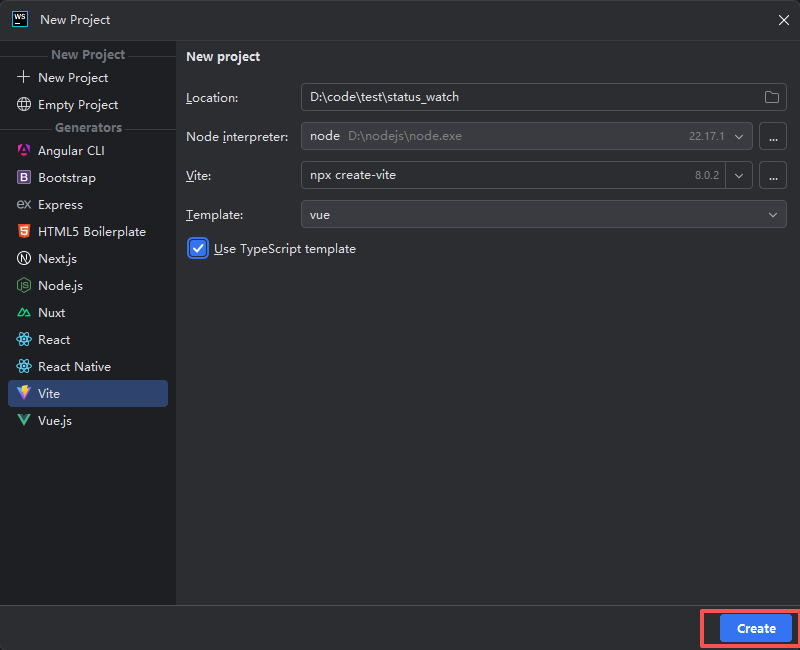
Task: Click the Vue.js V icon
Action: point(23,420)
